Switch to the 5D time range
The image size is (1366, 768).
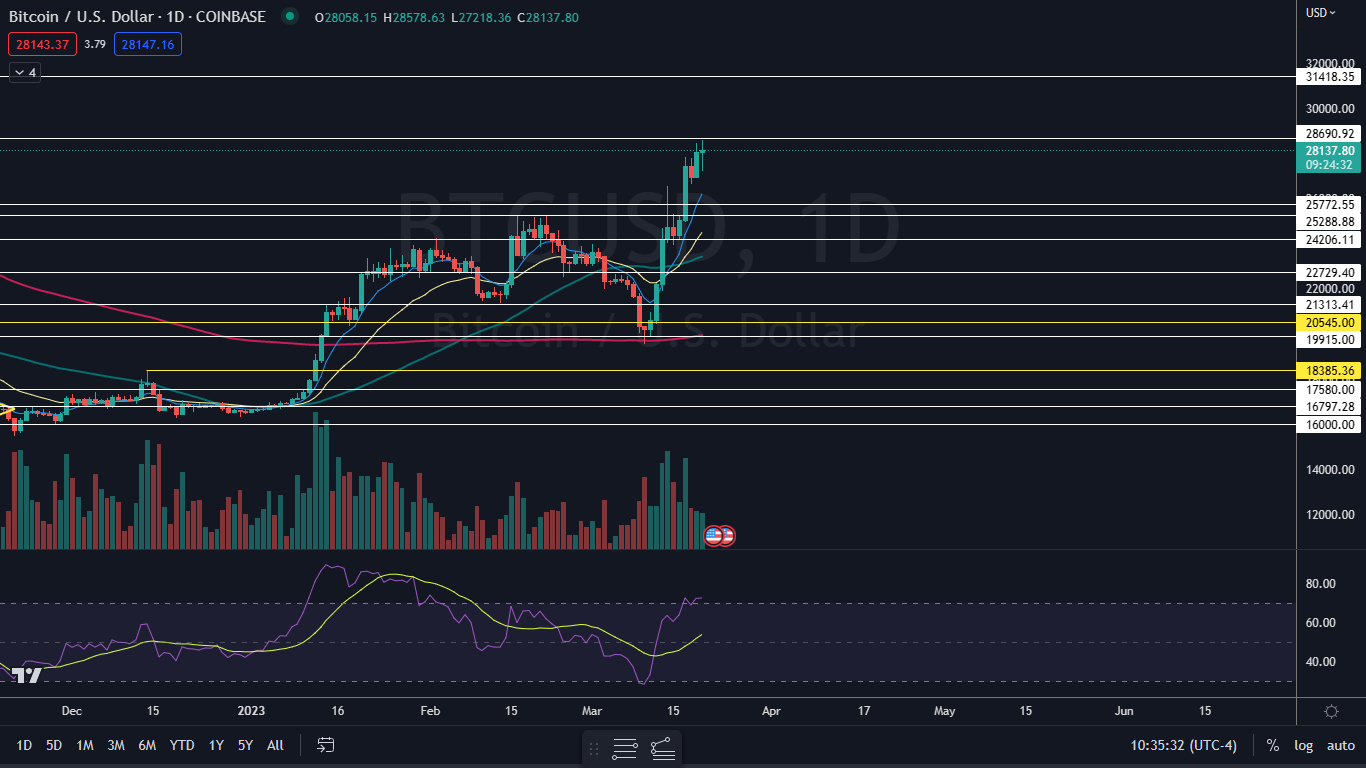tap(54, 745)
